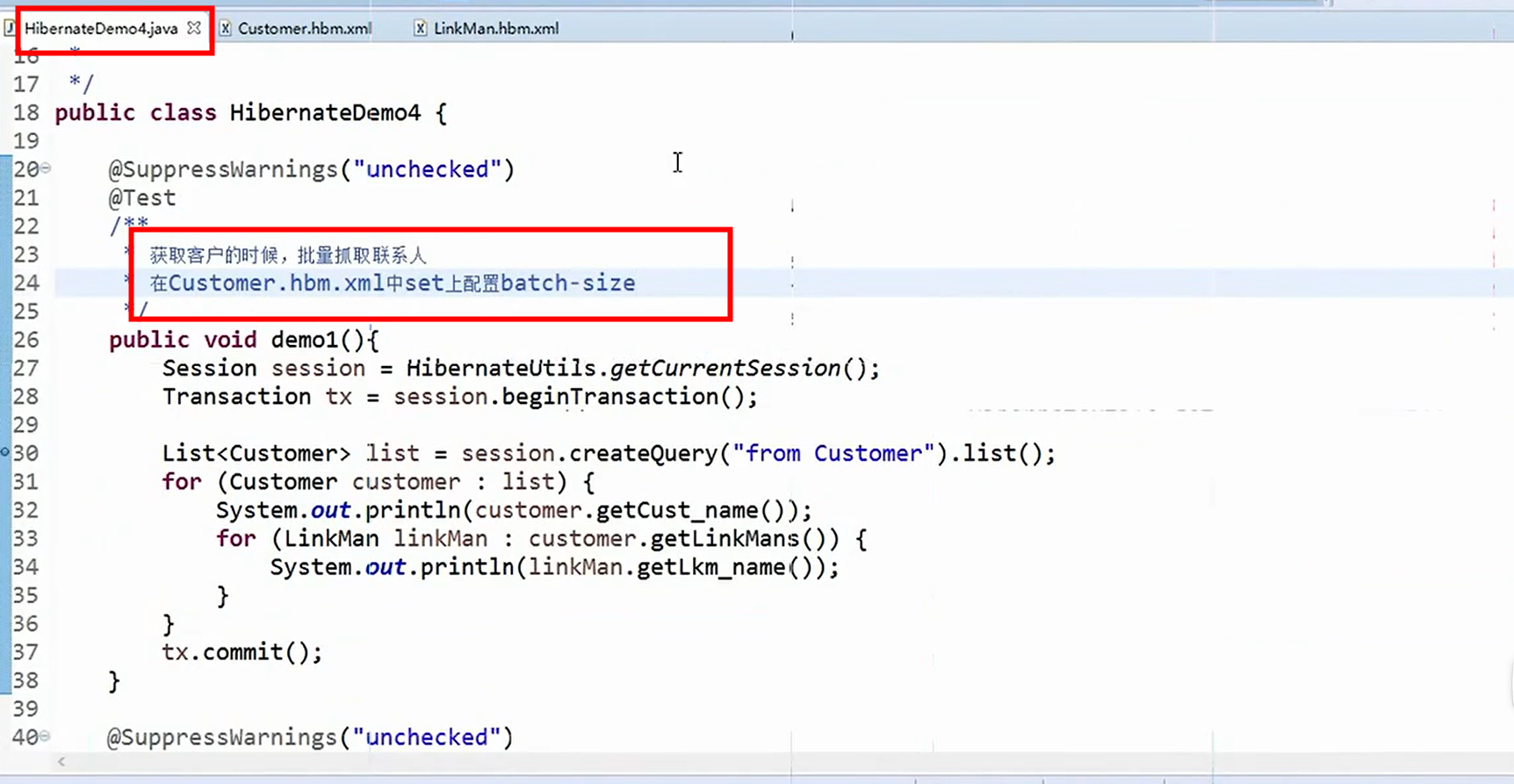Click the HibernateDemo4 class name declaration
Screen dimensions: 1514x784
(x=325, y=112)
